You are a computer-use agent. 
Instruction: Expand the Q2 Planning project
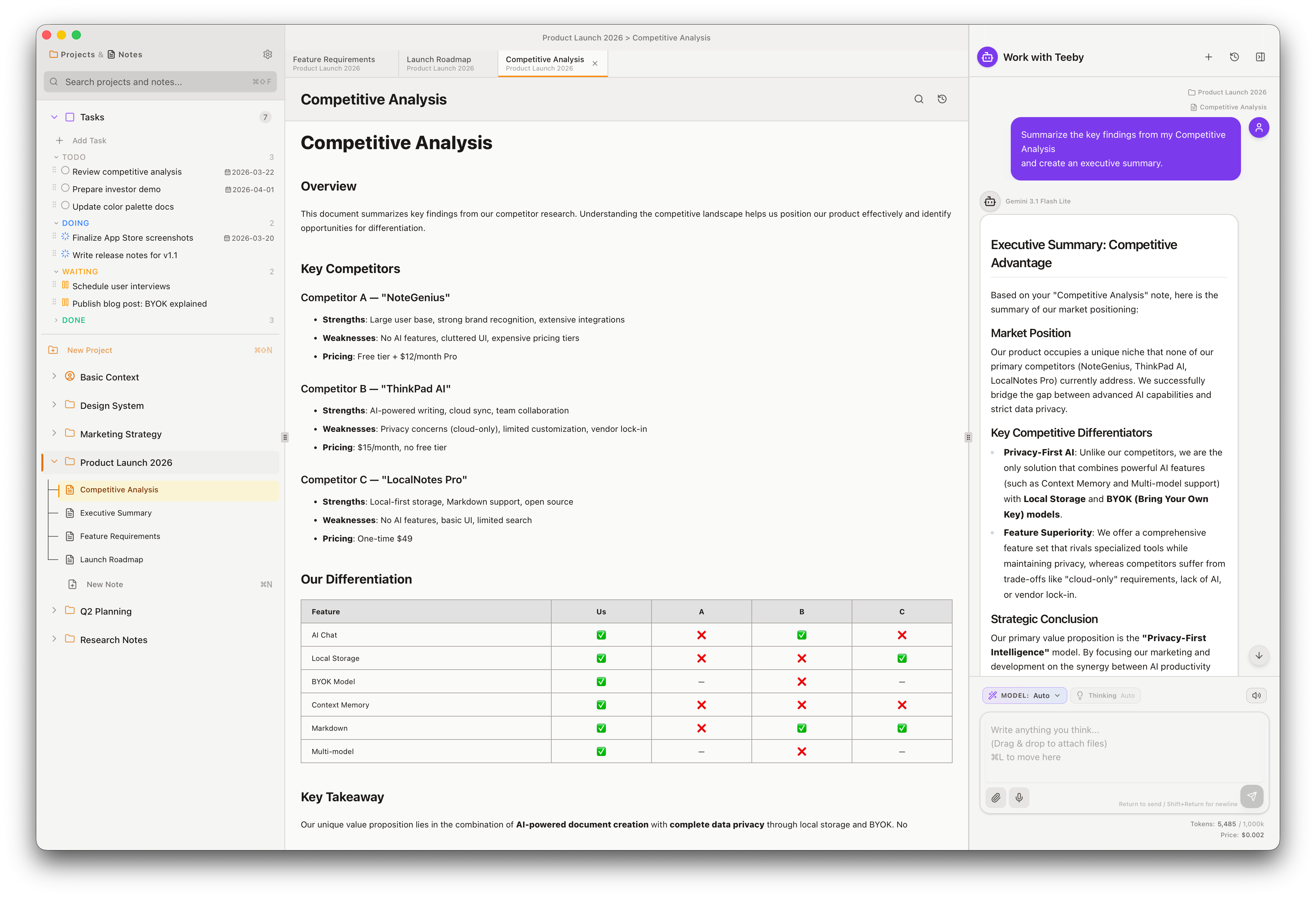54,611
